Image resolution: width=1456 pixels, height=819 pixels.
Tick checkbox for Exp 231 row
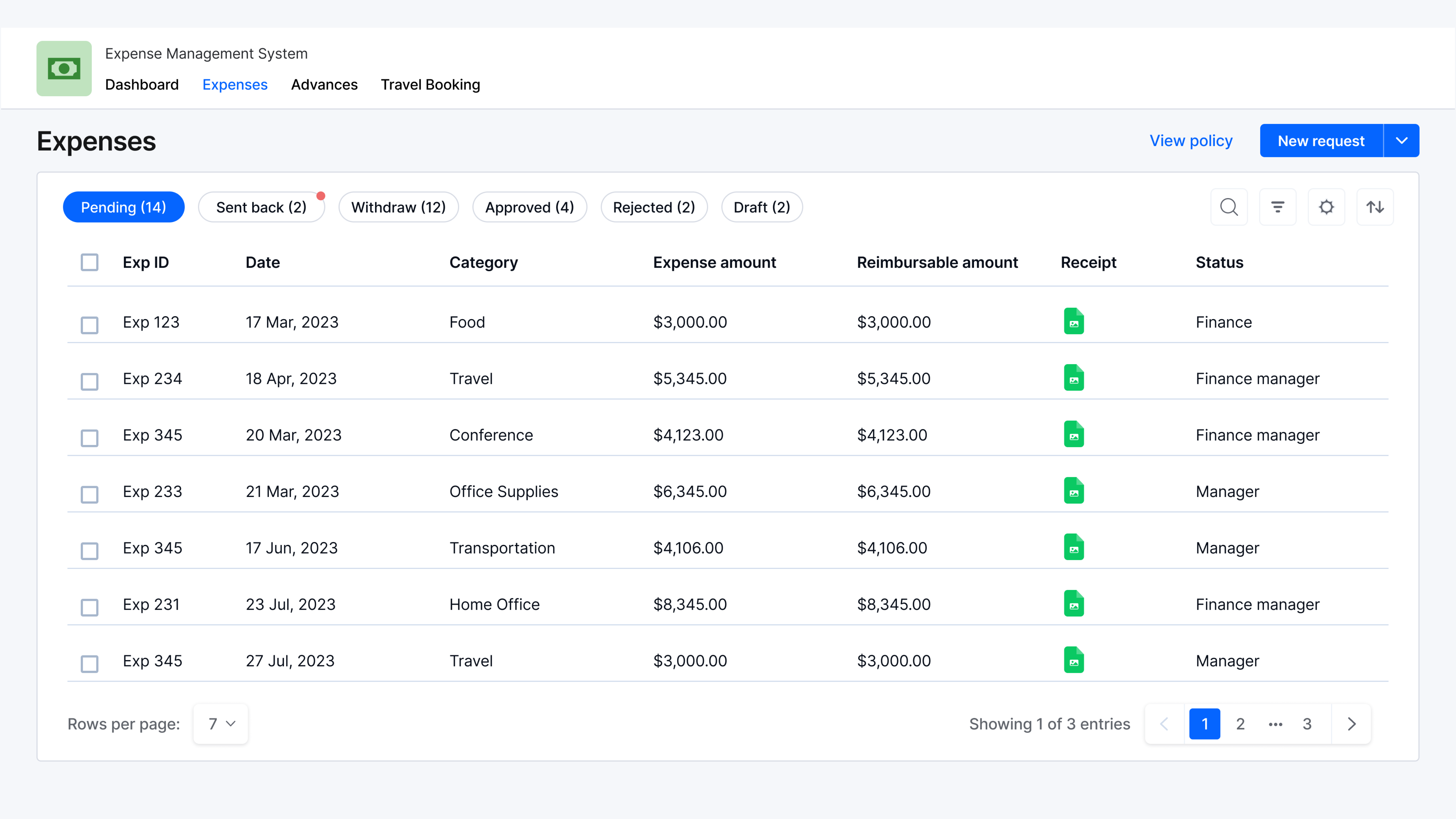point(89,608)
